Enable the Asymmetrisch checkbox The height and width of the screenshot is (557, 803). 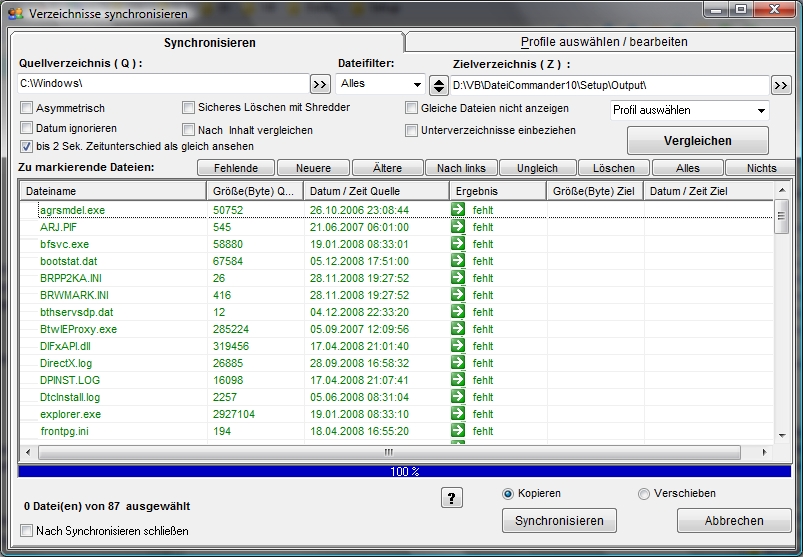click(x=27, y=108)
